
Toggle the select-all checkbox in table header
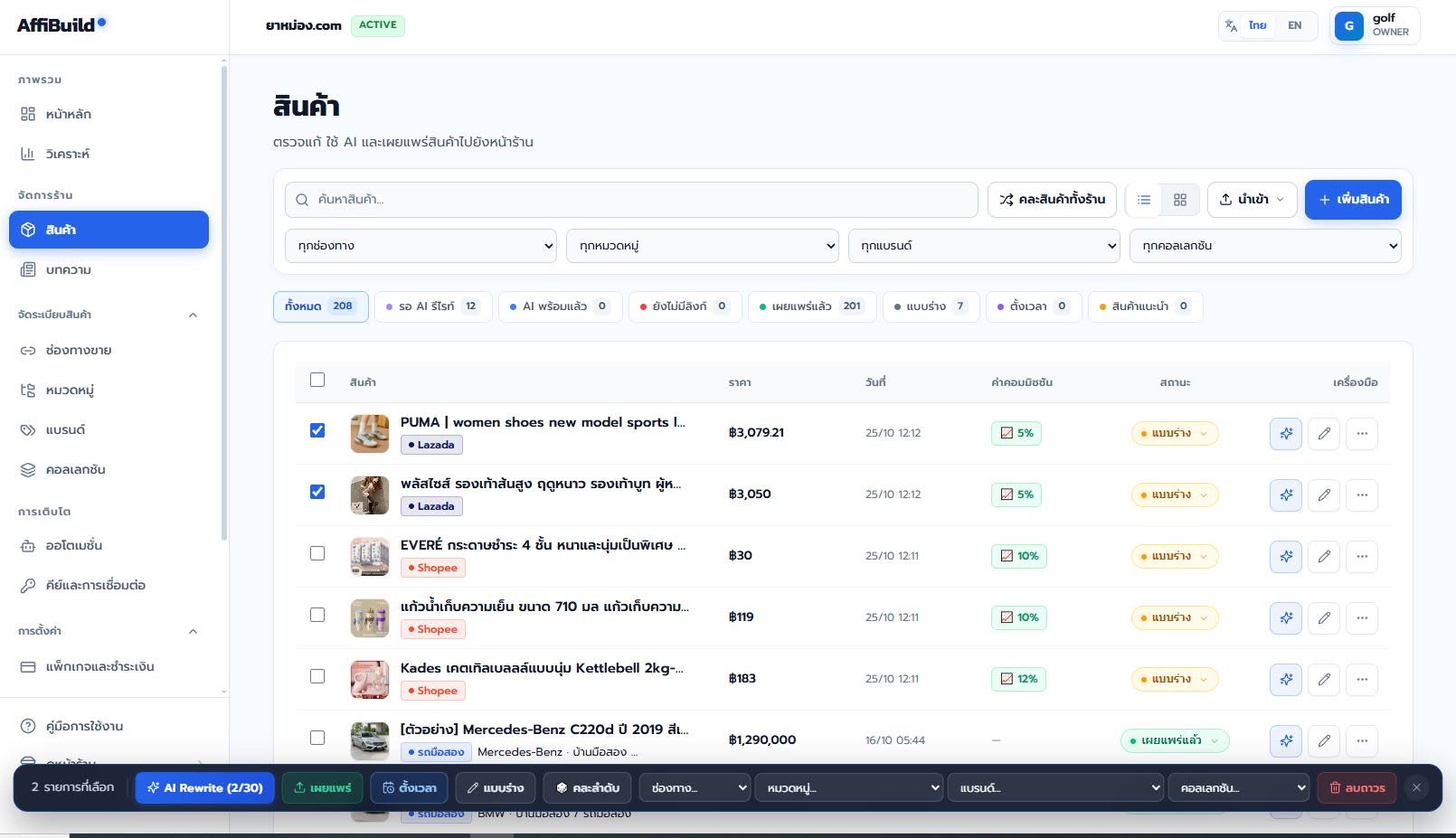tap(317, 380)
